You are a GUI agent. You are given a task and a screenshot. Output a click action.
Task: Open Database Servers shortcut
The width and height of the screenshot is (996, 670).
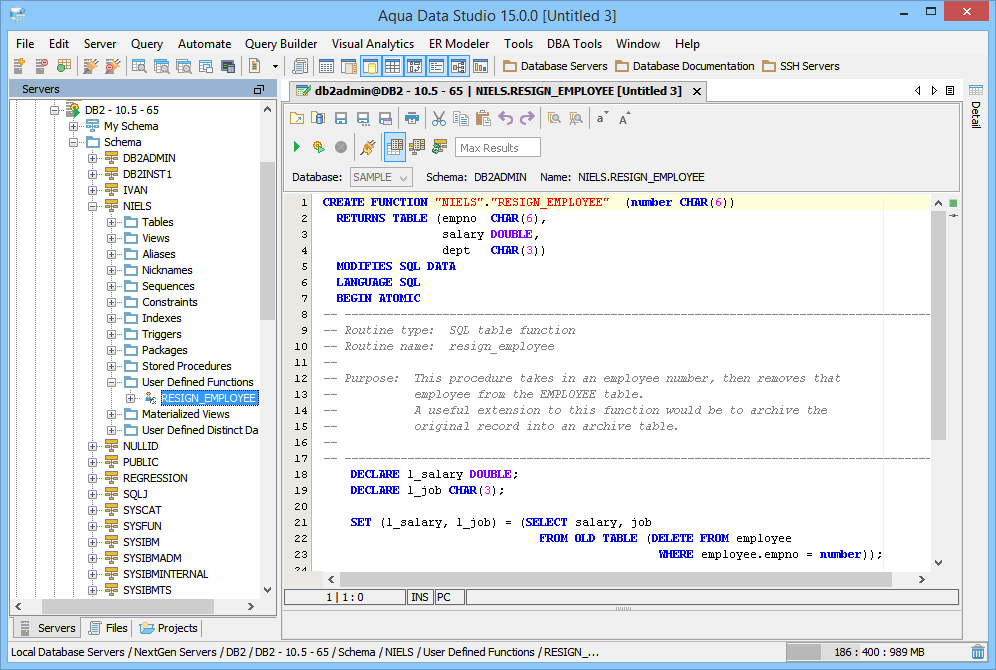pos(555,66)
